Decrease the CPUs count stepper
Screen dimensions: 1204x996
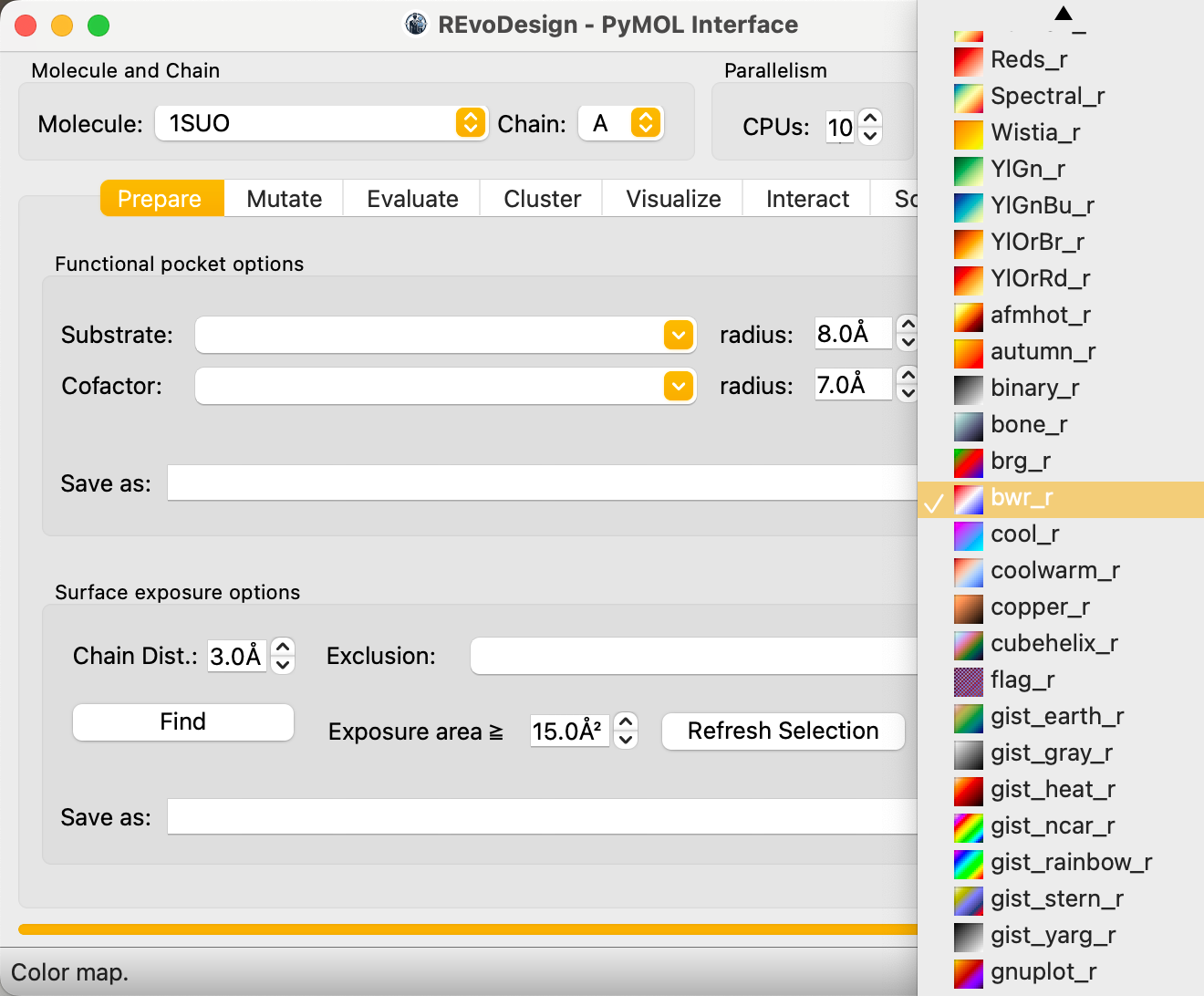tap(870, 136)
